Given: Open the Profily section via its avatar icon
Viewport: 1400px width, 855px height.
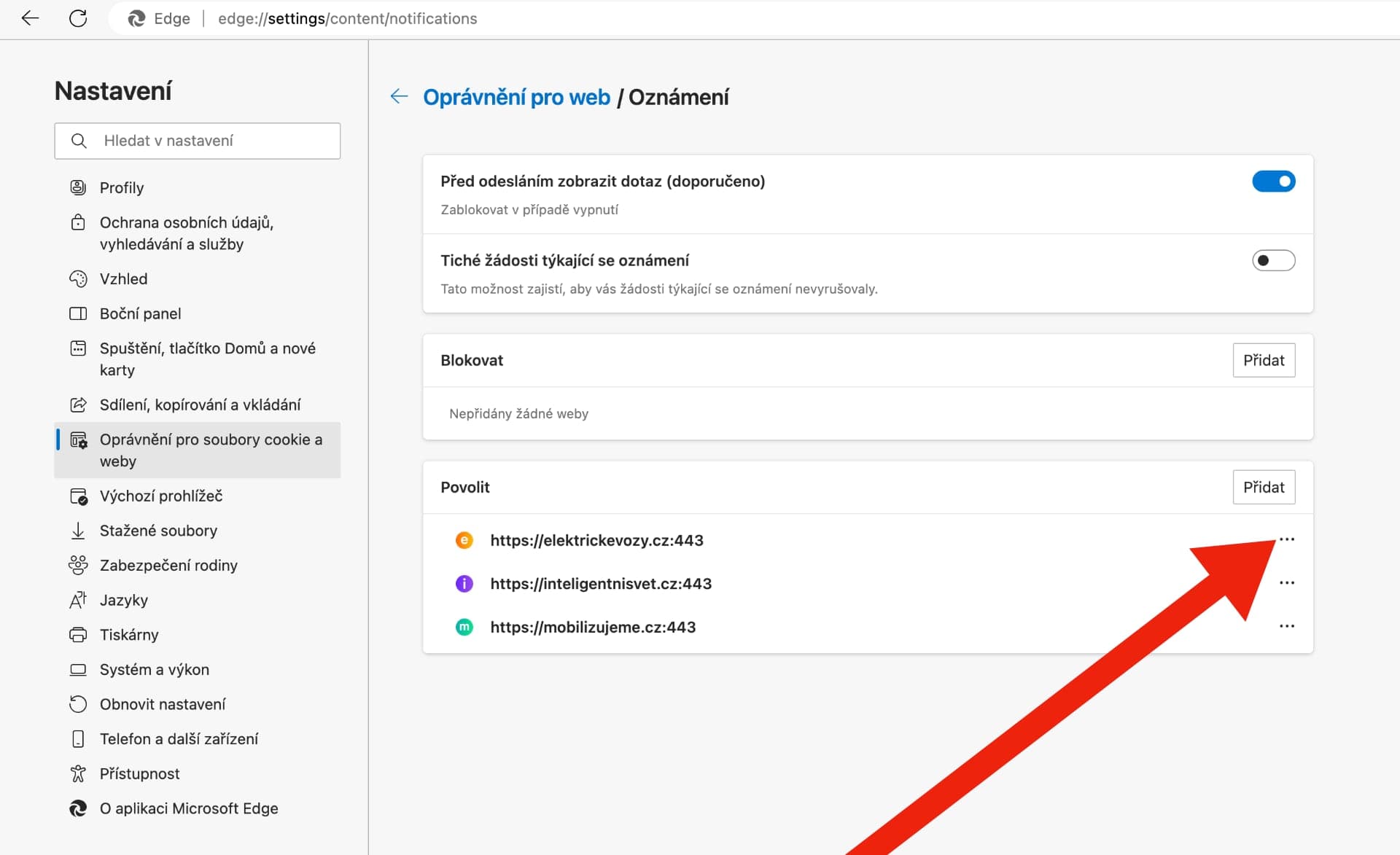Looking at the screenshot, I should (78, 187).
